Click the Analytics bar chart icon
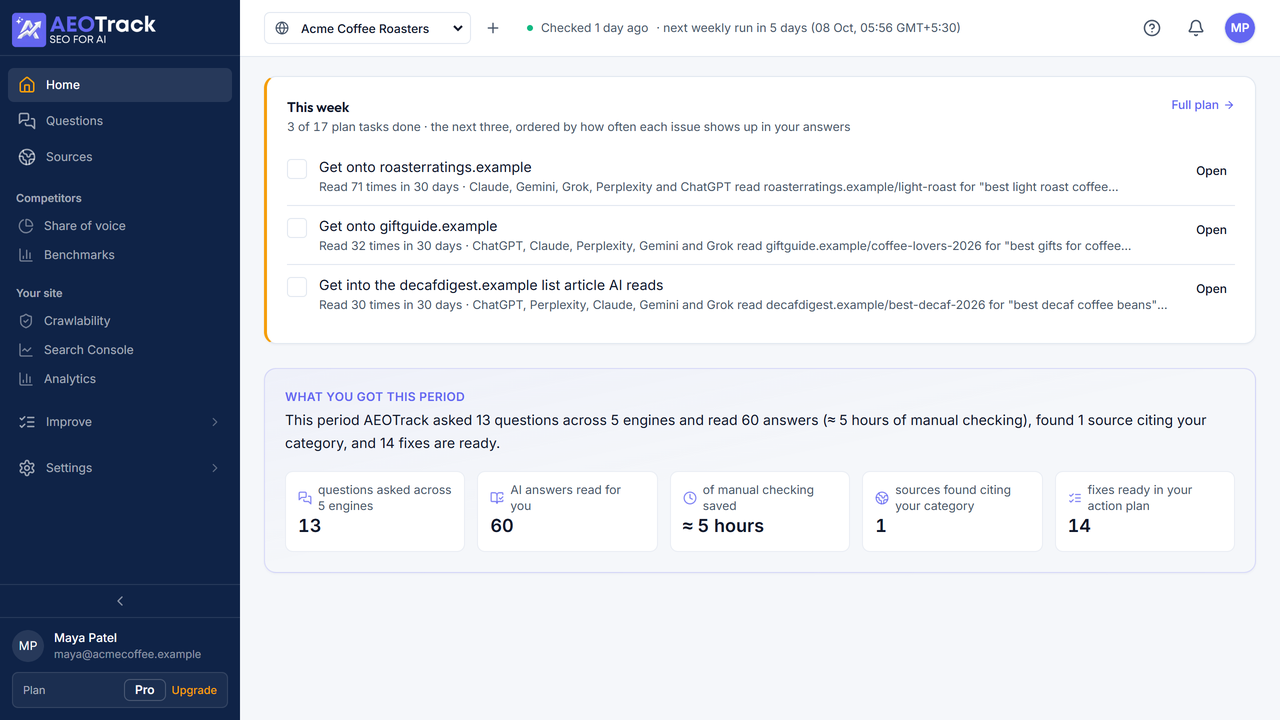1280x720 pixels. click(26, 379)
